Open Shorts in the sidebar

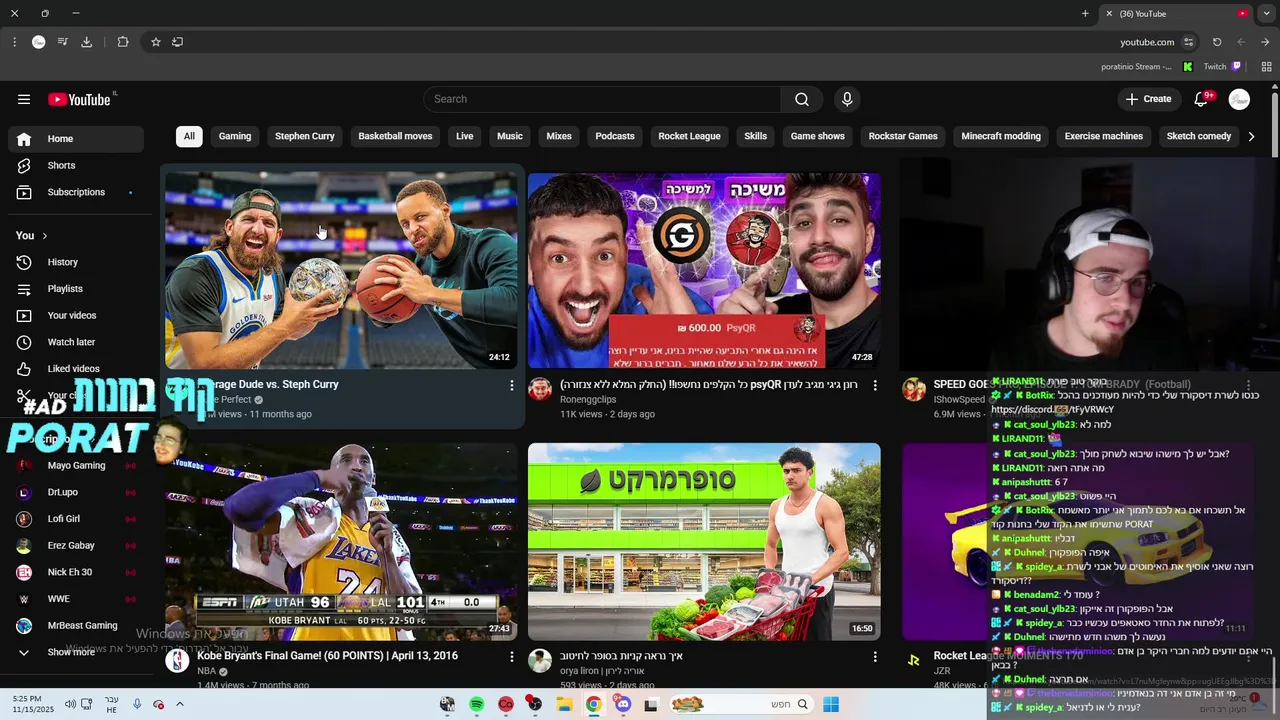coord(76,165)
